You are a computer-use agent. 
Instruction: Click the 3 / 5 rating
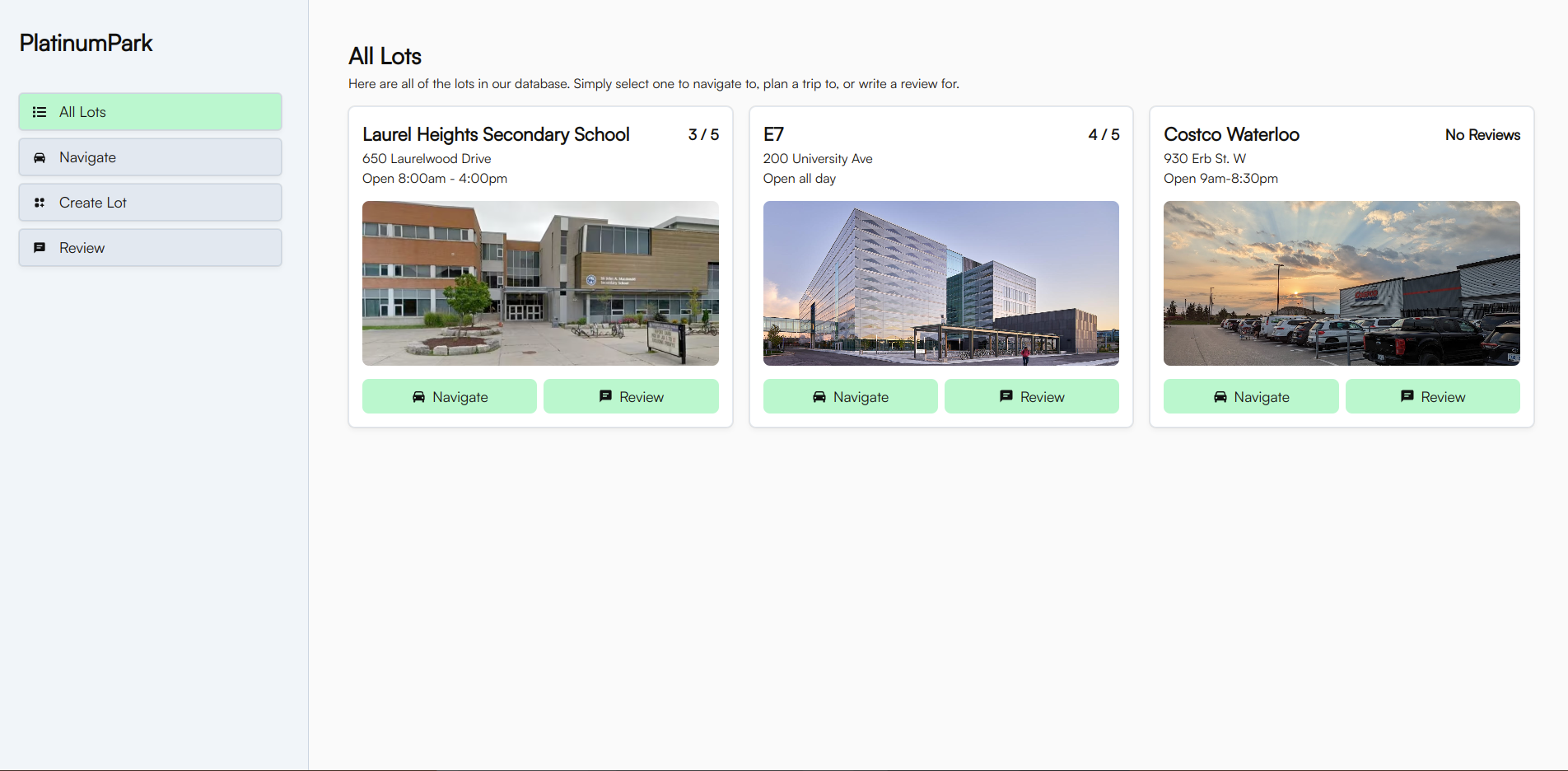point(703,134)
